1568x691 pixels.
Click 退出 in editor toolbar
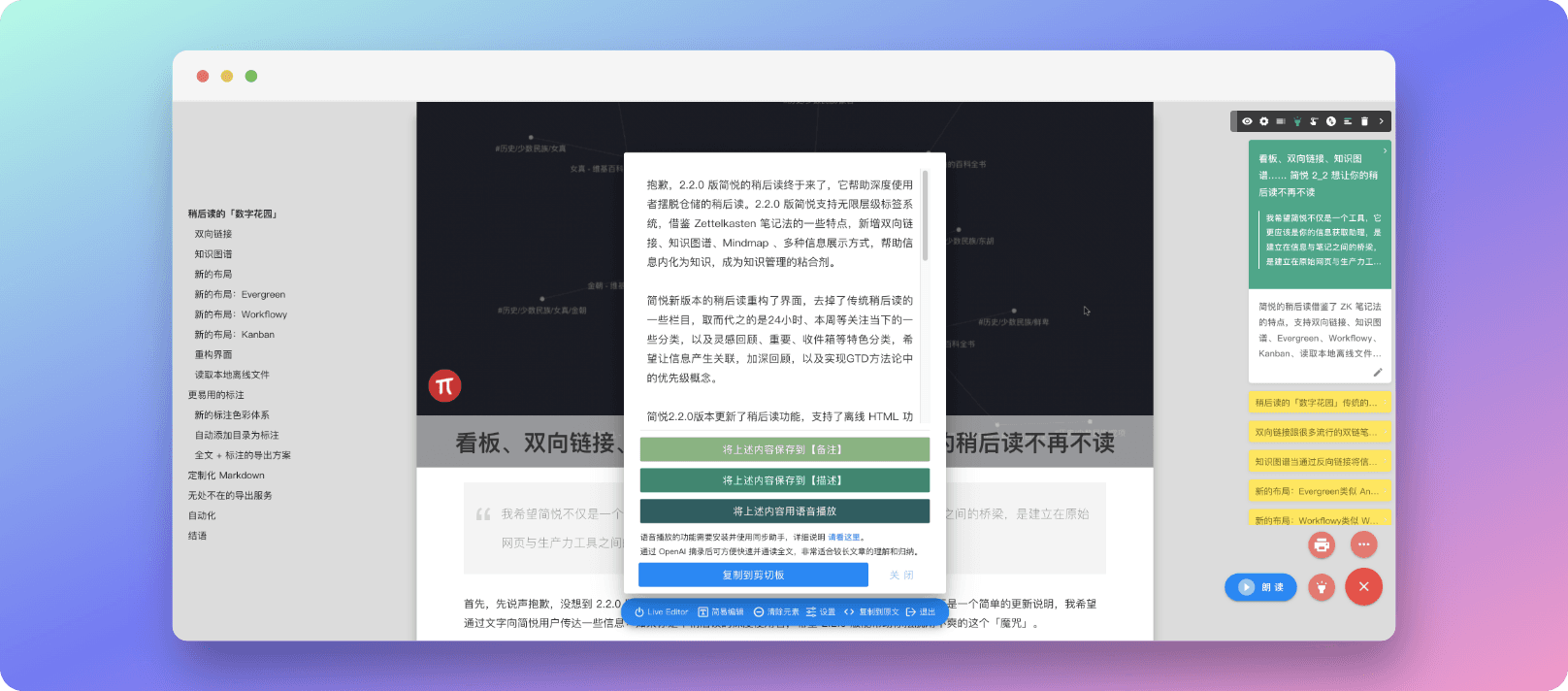pos(921,612)
